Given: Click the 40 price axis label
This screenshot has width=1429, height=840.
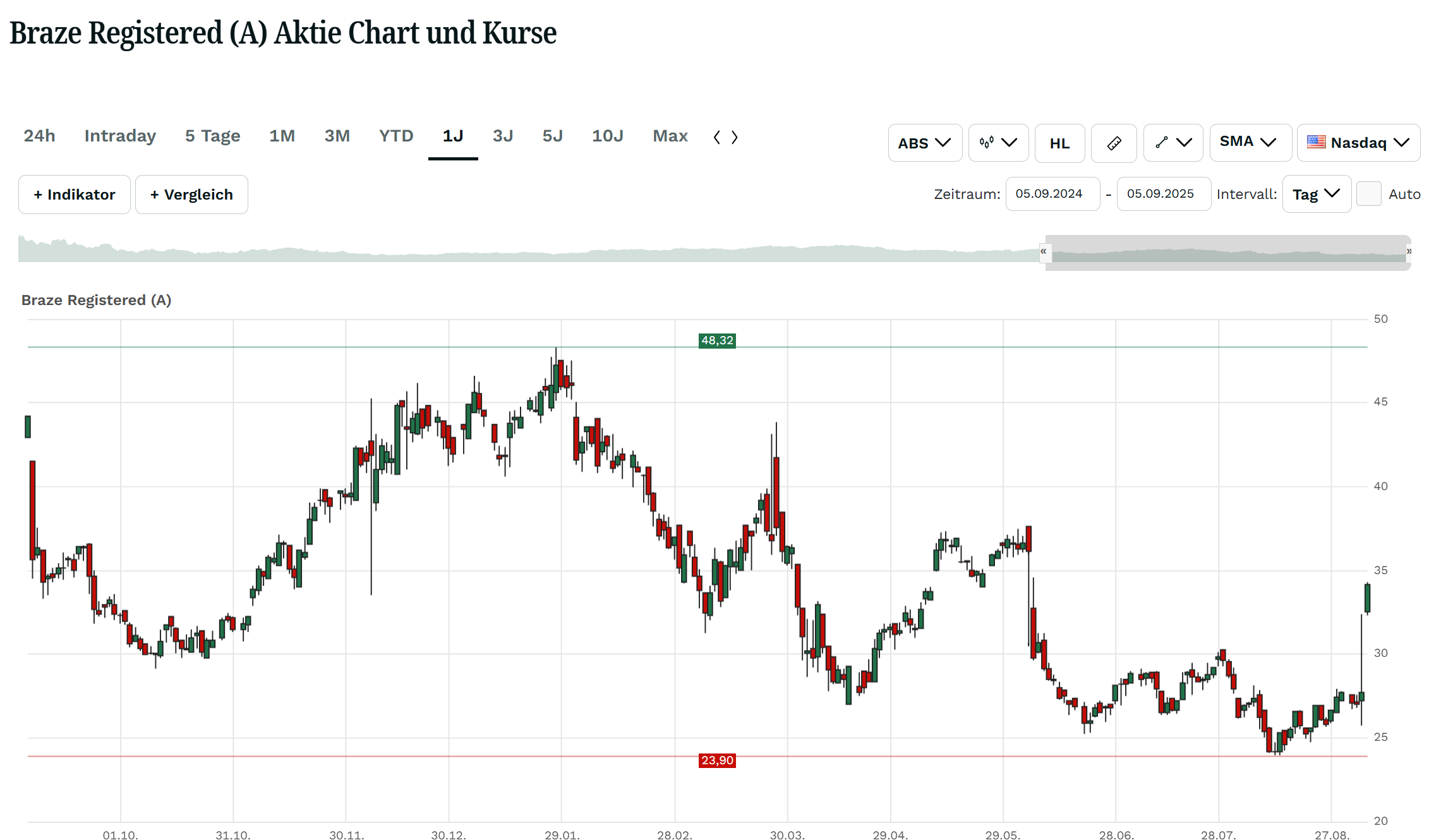Looking at the screenshot, I should click(x=1381, y=486).
